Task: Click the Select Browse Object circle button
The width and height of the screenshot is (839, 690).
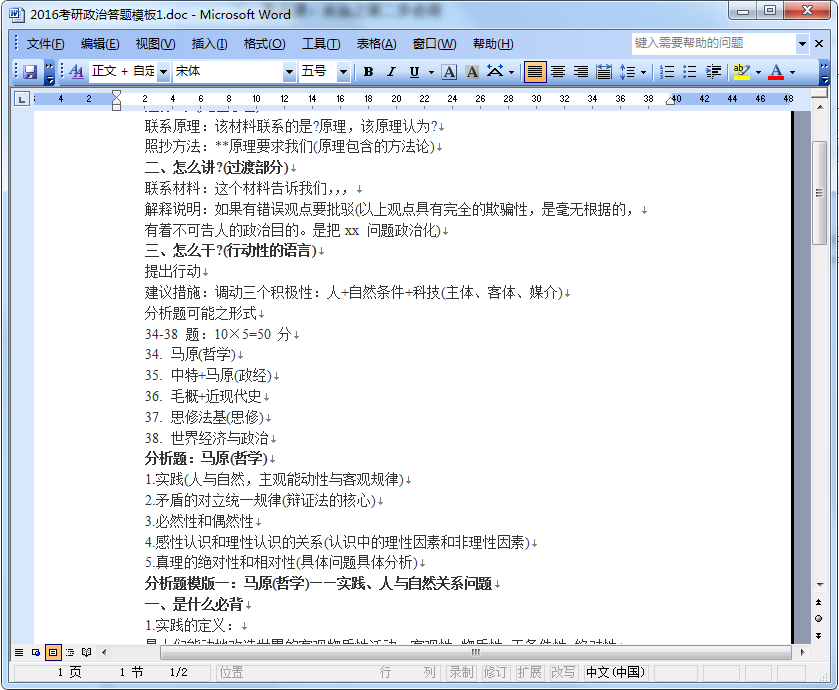Action: (818, 619)
